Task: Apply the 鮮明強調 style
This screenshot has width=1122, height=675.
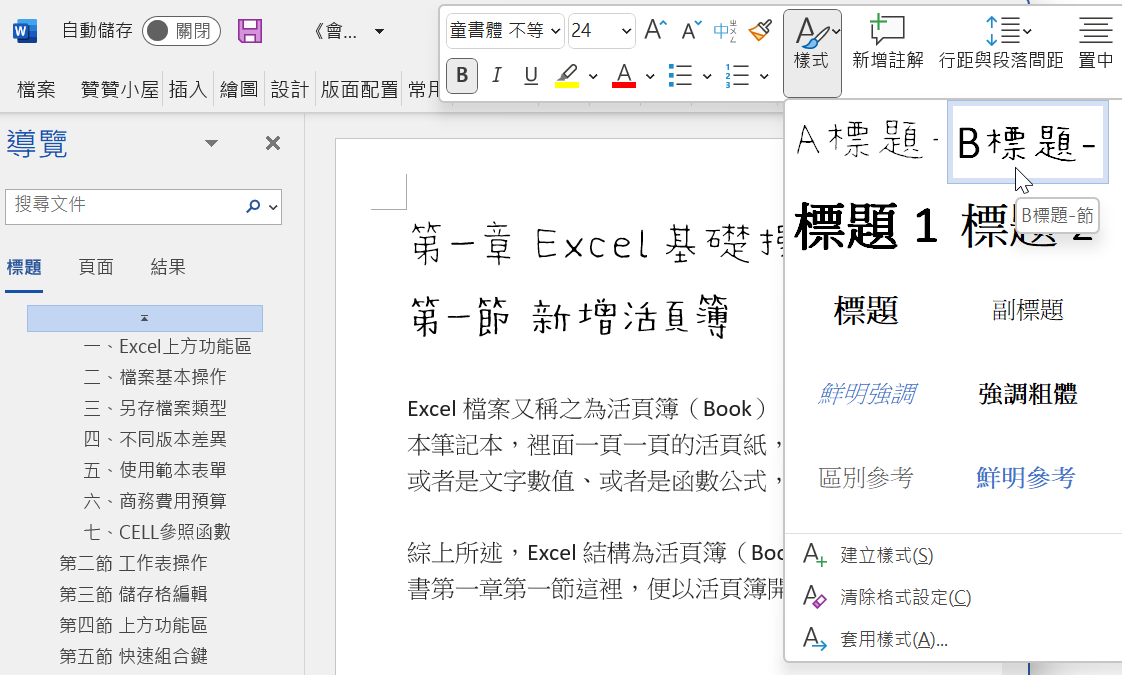Action: click(x=867, y=394)
